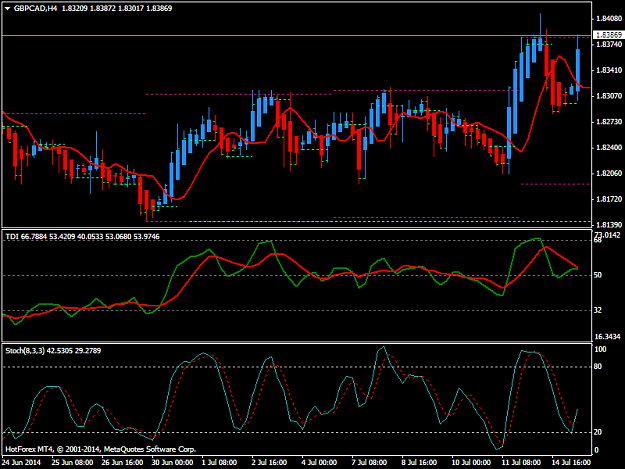Click the 7 Jul 08:00 time label
The image size is (625, 469).
(369, 463)
